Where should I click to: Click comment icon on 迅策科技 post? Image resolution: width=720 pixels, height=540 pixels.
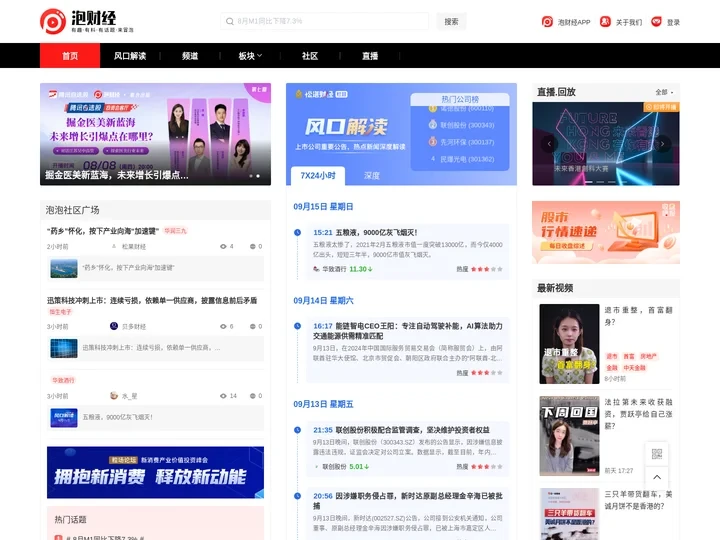tap(253, 326)
